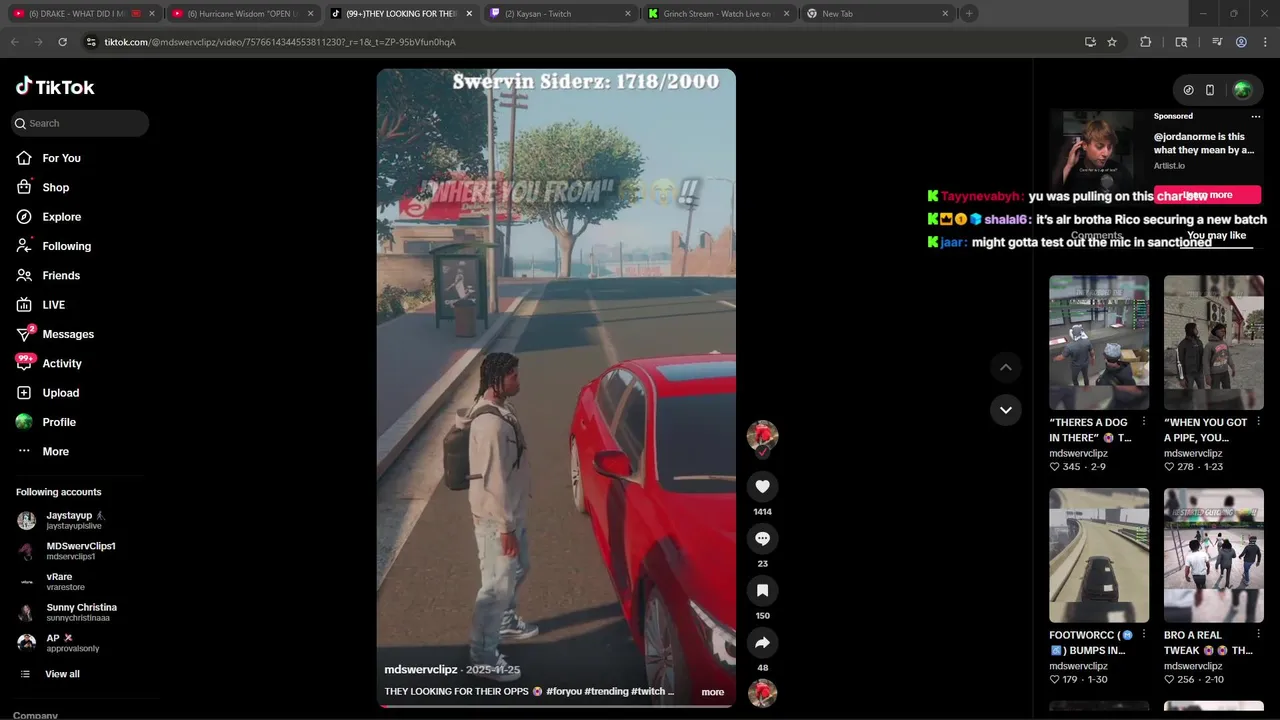
Task: Expand caption with the more button
Action: coord(713,692)
